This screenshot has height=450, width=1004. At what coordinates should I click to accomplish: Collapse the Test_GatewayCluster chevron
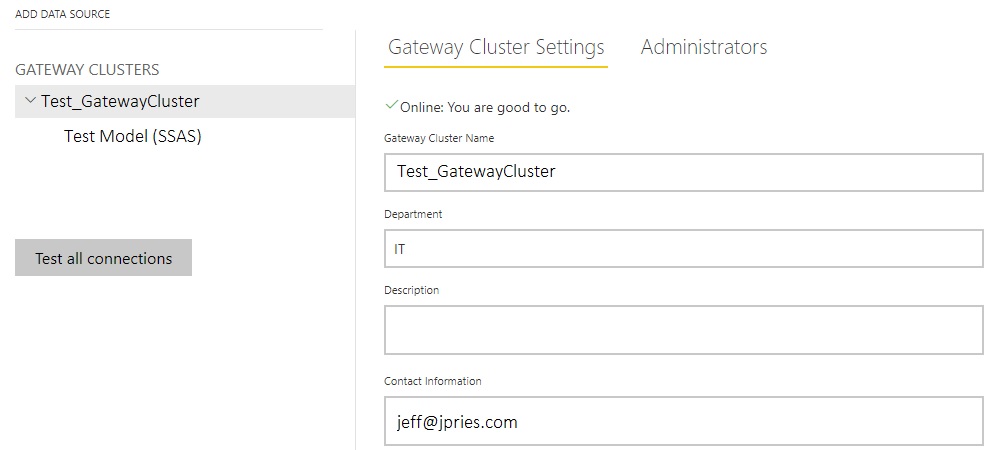point(29,100)
